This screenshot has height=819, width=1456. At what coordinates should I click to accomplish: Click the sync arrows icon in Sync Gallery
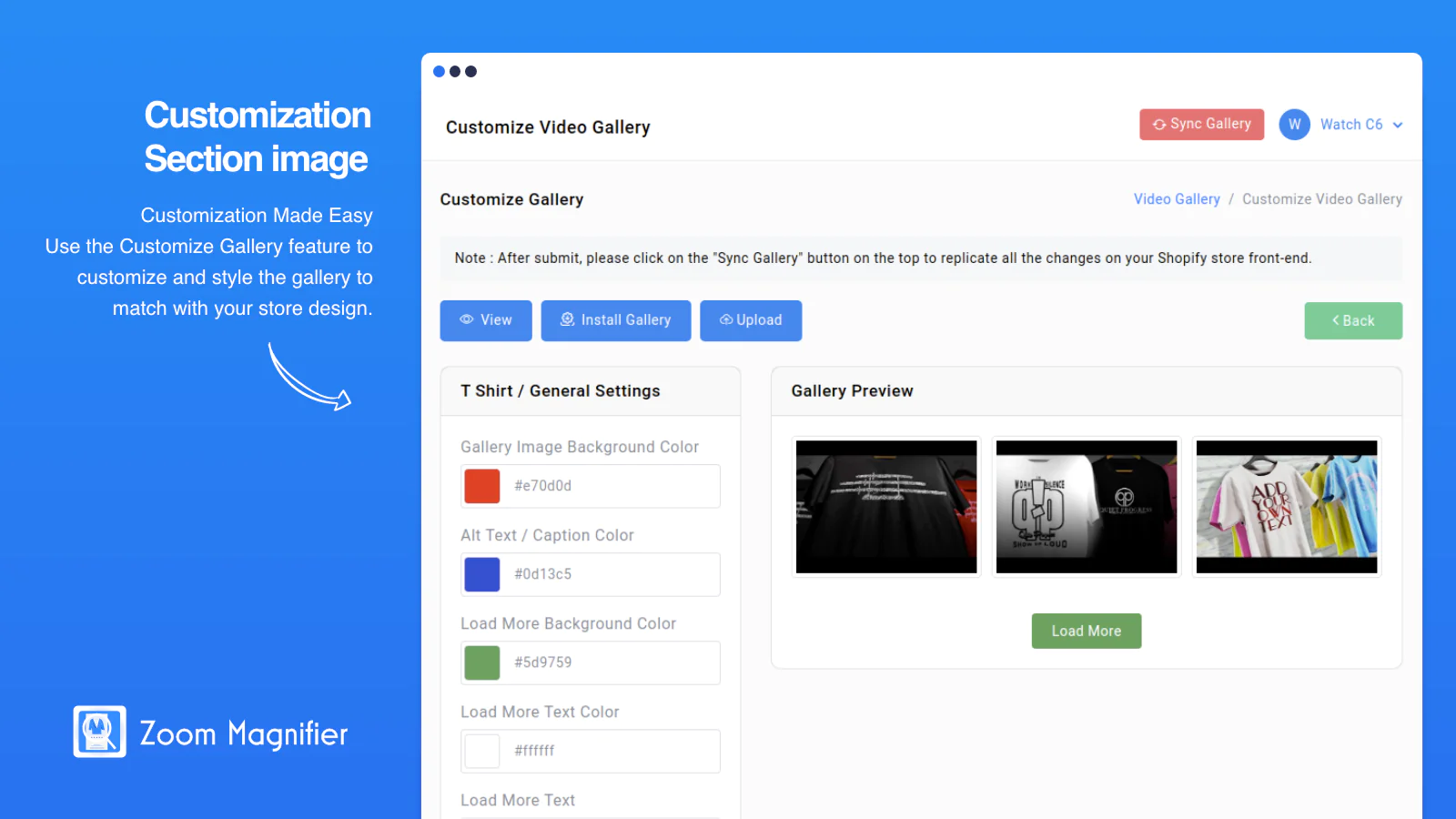[1159, 125]
